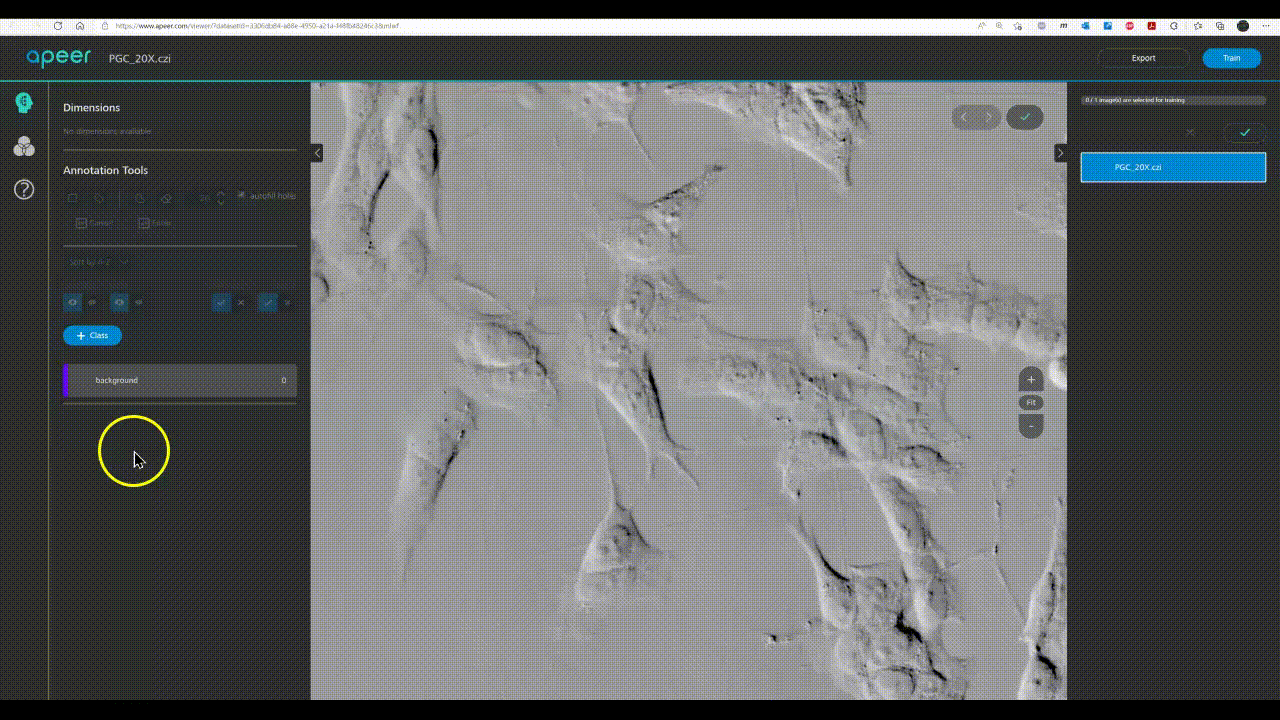This screenshot has width=1280, height=720.
Task: Zoom out with the minus icon
Action: 1030,426
